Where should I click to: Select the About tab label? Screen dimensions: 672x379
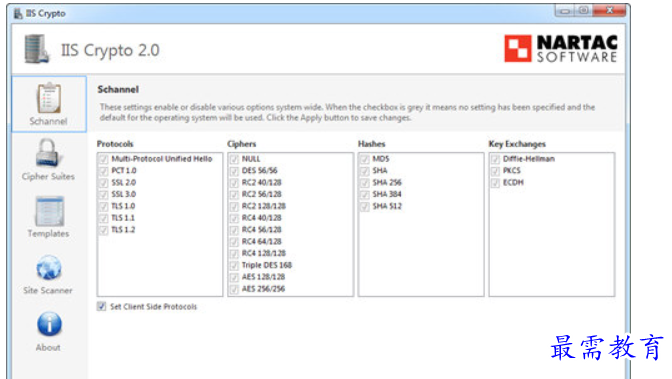click(48, 348)
